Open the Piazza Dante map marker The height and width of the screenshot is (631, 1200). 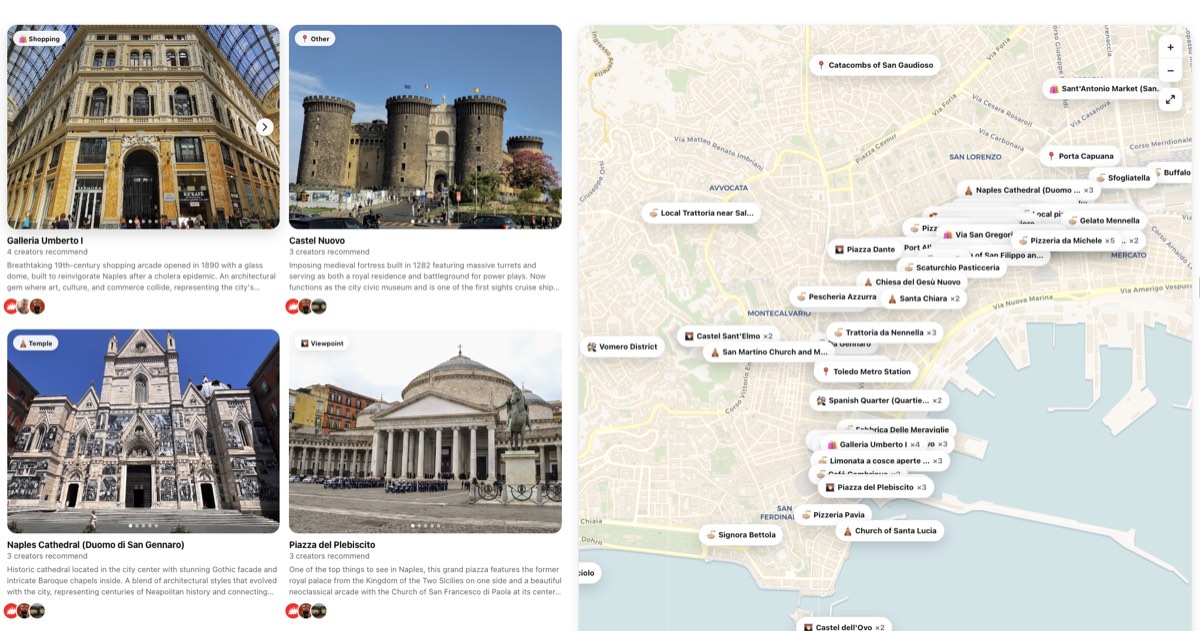(864, 250)
